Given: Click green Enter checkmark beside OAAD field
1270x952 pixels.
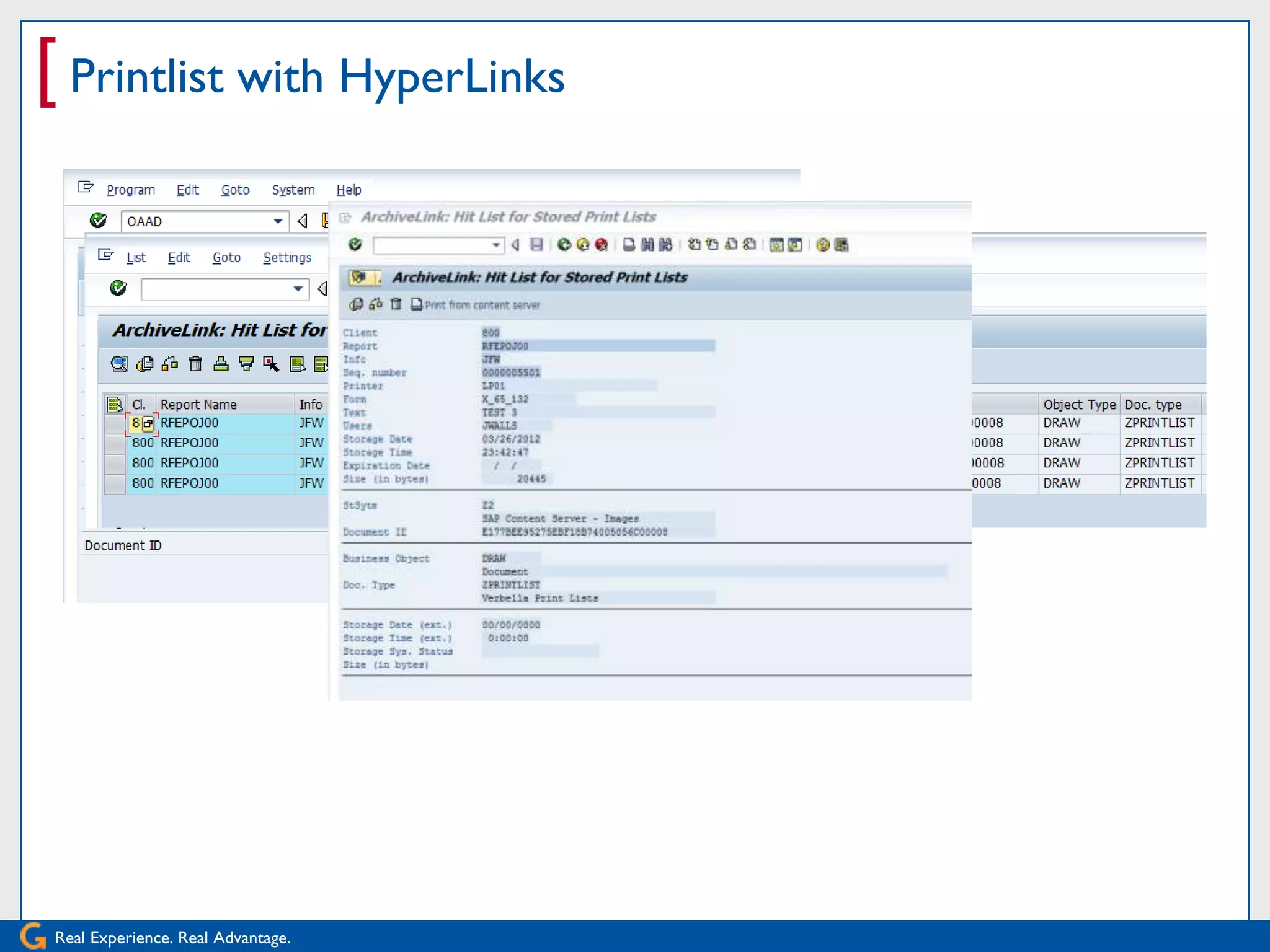Looking at the screenshot, I should tap(98, 220).
